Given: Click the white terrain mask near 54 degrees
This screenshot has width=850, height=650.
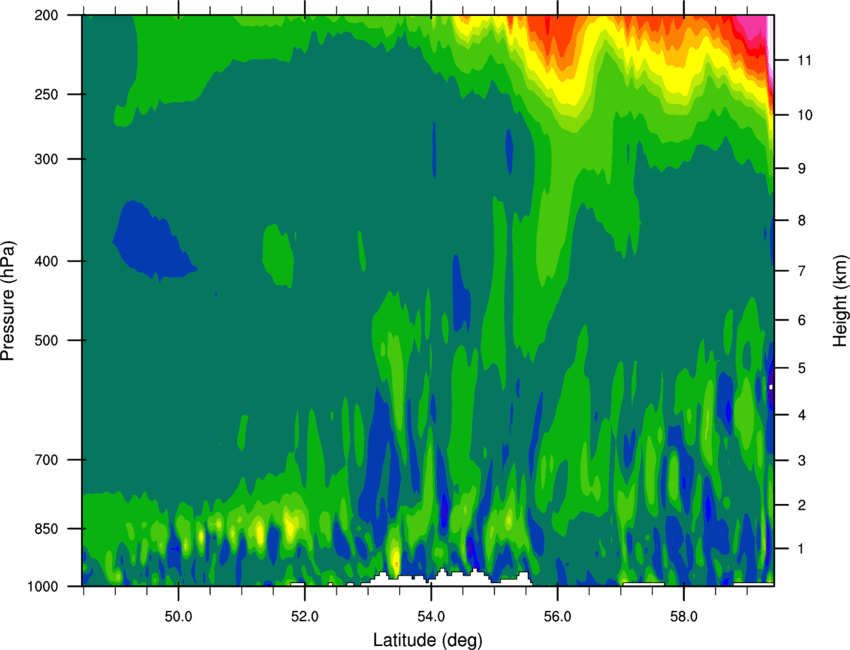Looking at the screenshot, I should click(x=445, y=578).
